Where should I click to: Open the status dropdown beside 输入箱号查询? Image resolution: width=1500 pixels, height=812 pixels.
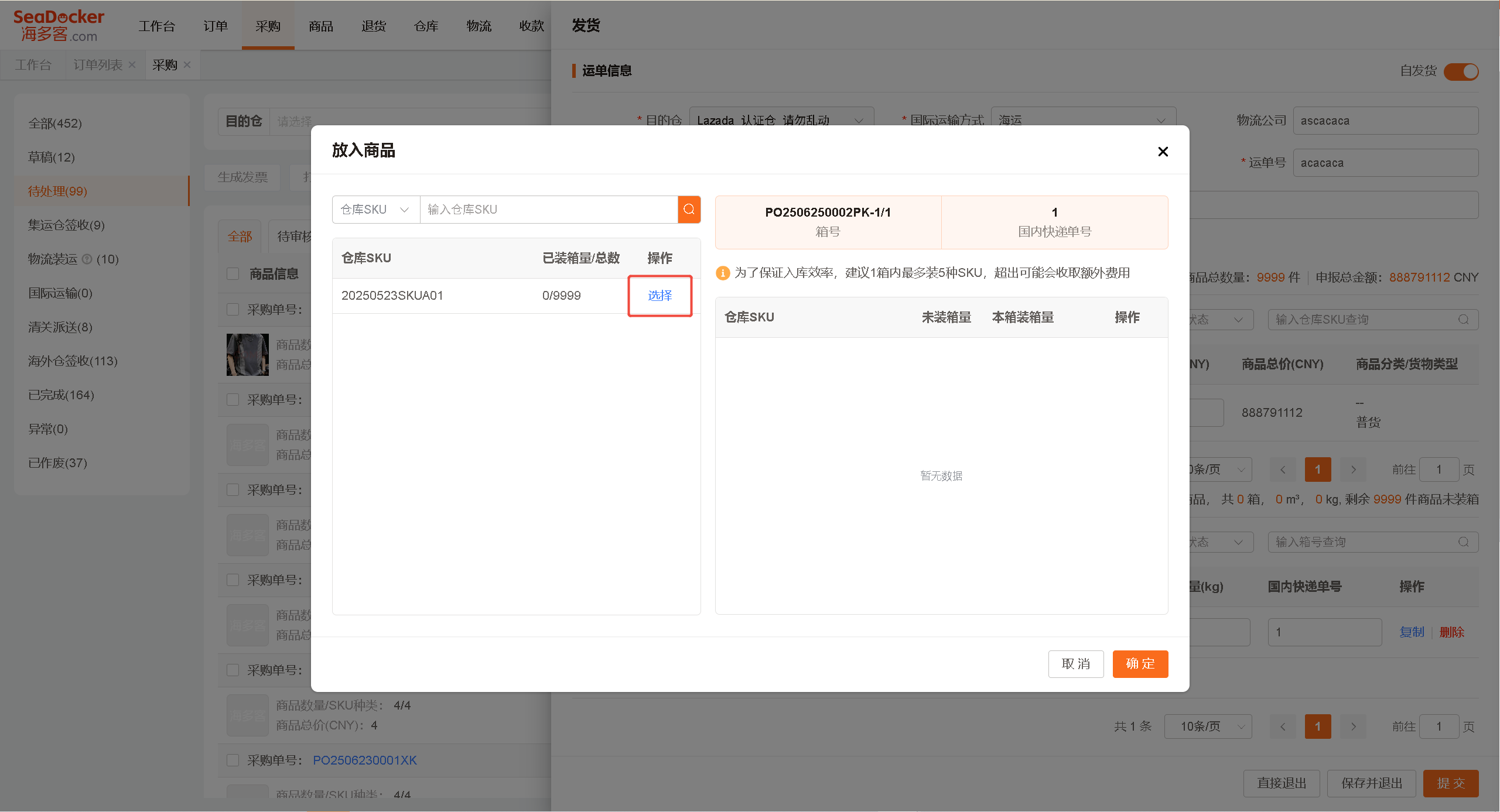click(1221, 542)
